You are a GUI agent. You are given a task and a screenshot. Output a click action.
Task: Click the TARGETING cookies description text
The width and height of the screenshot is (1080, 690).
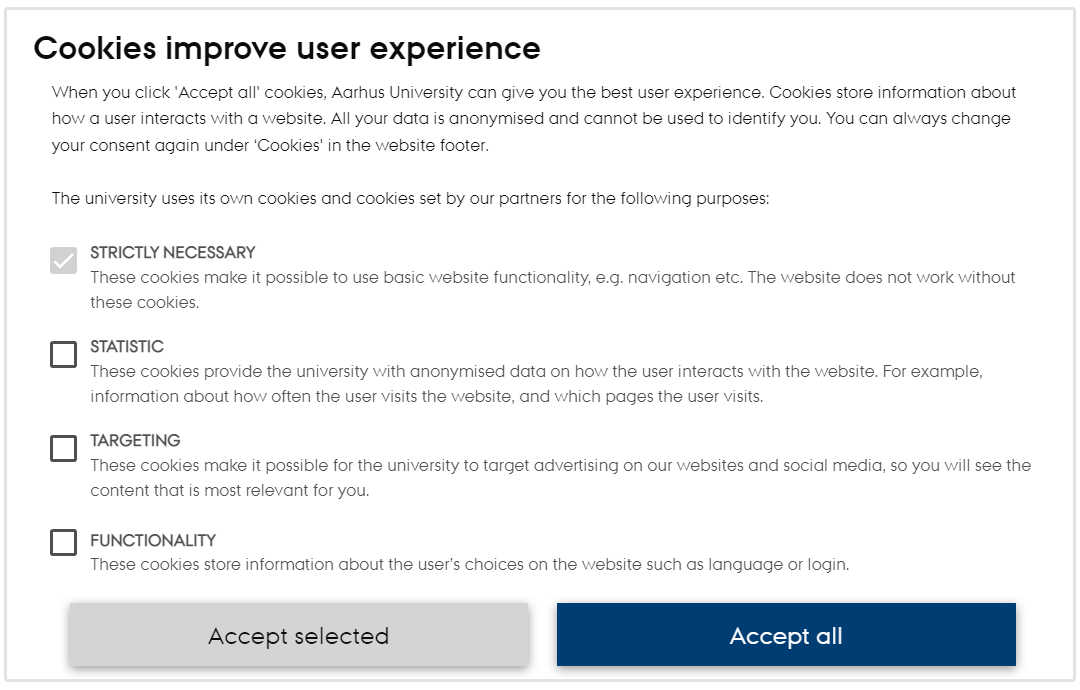coord(530,478)
